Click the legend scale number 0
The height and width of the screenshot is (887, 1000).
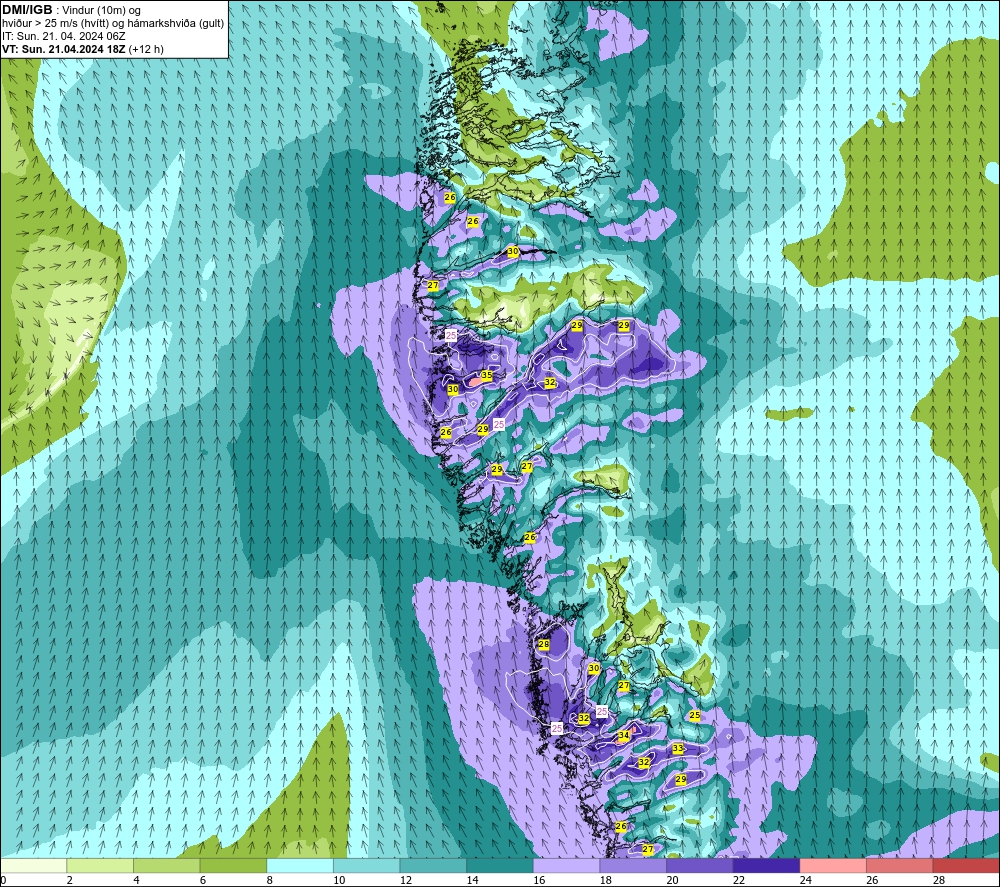point(3,880)
